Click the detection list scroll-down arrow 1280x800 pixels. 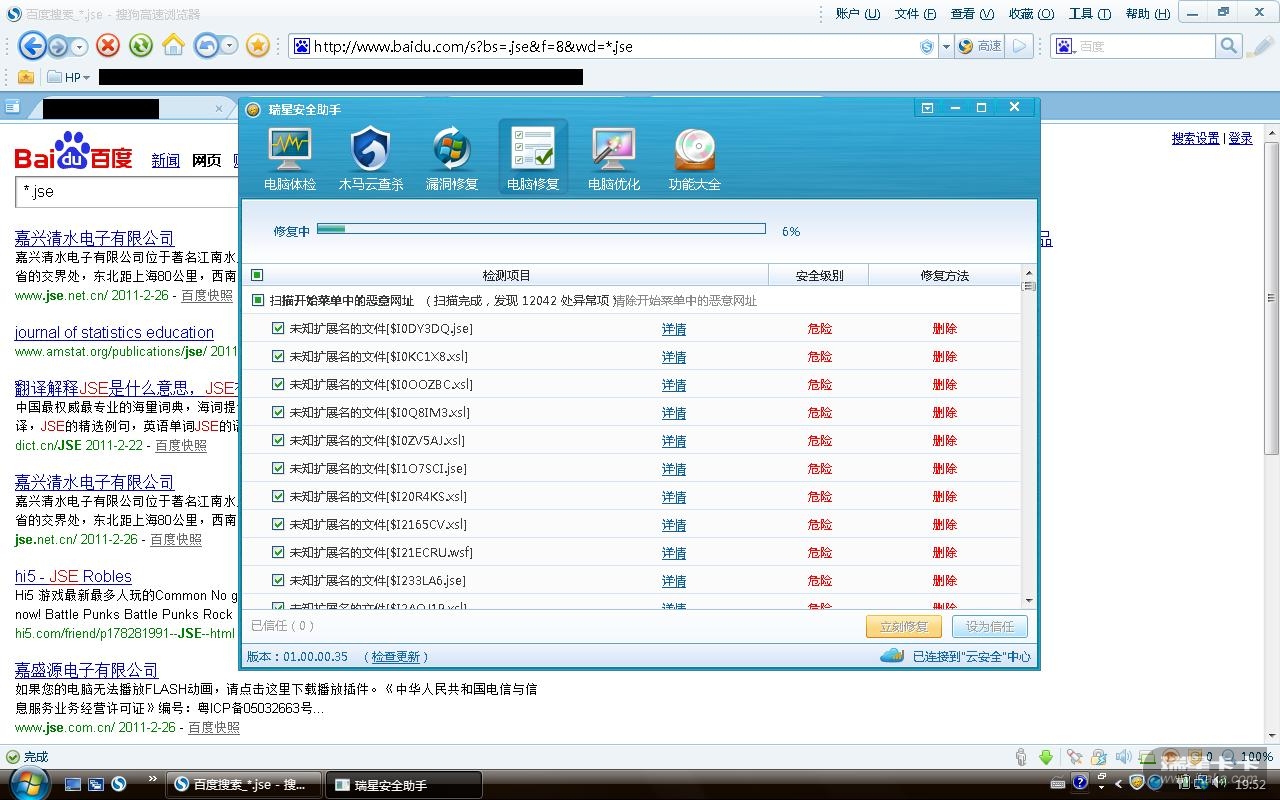point(1029,600)
